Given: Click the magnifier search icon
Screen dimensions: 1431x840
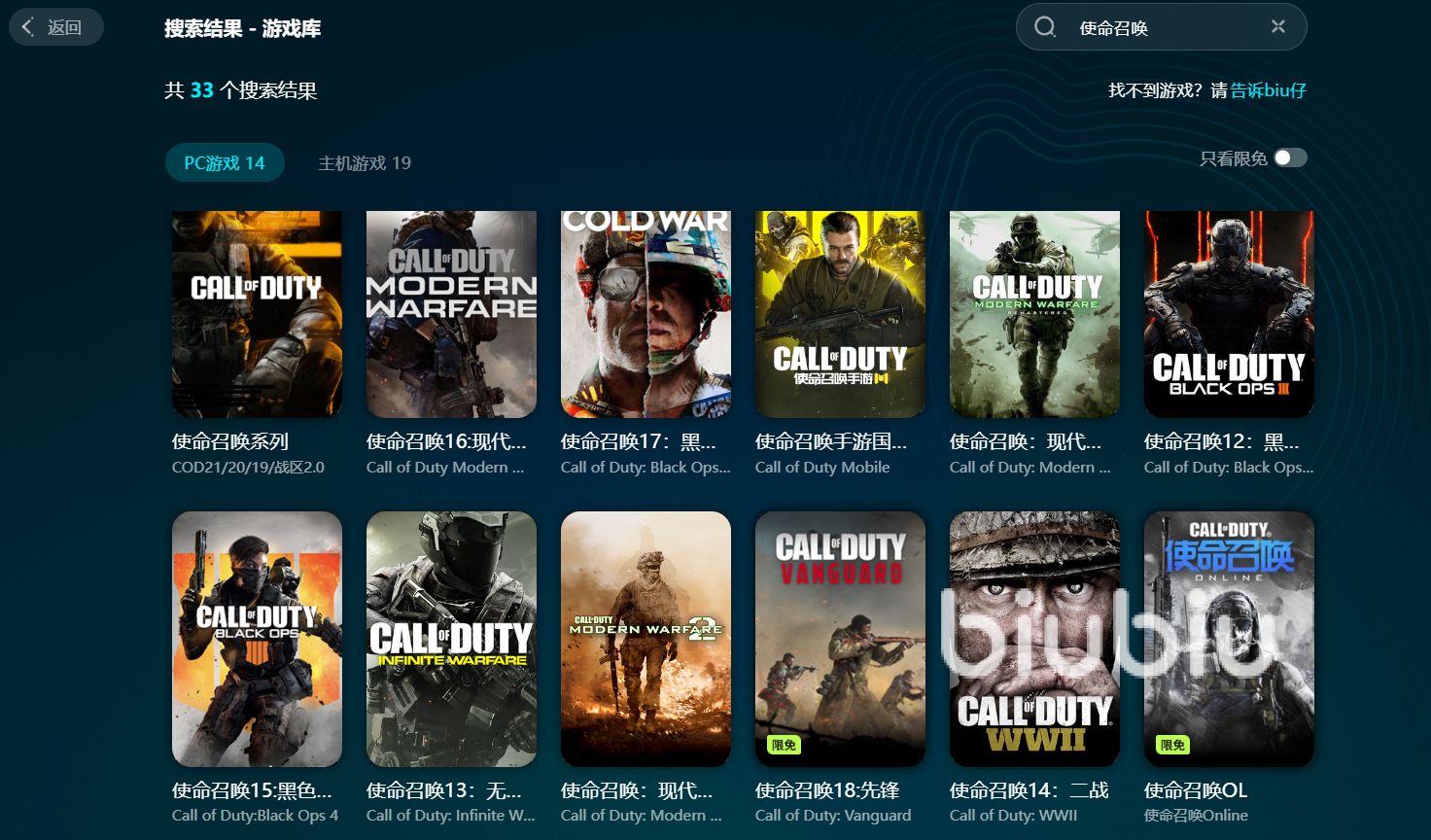Looking at the screenshot, I should tap(1045, 27).
